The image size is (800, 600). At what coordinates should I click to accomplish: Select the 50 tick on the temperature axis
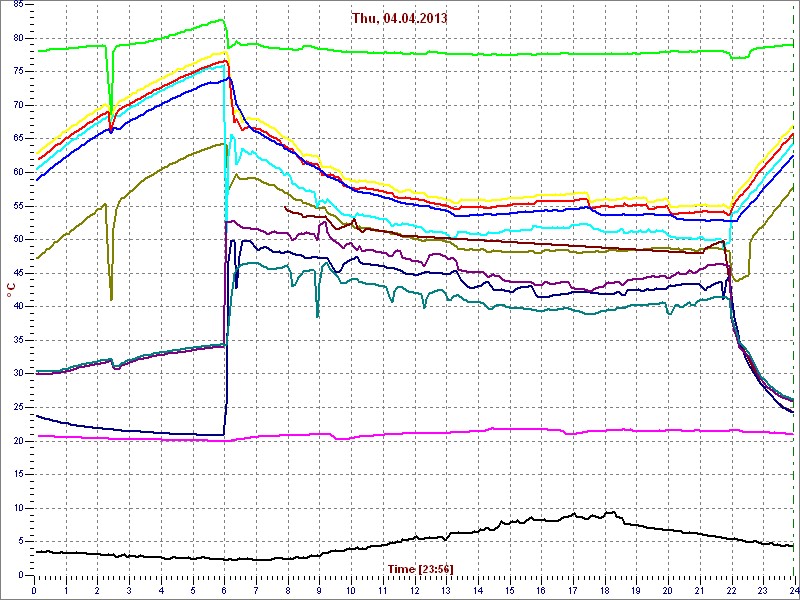(17, 239)
